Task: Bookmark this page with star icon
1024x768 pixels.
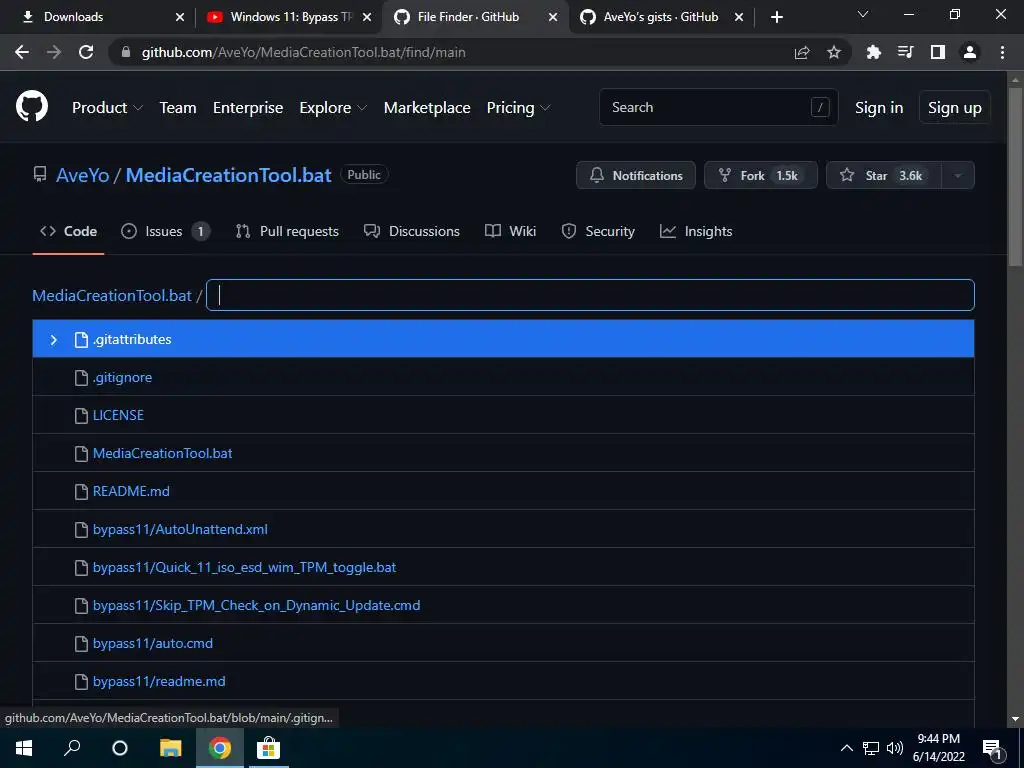Action: click(833, 52)
